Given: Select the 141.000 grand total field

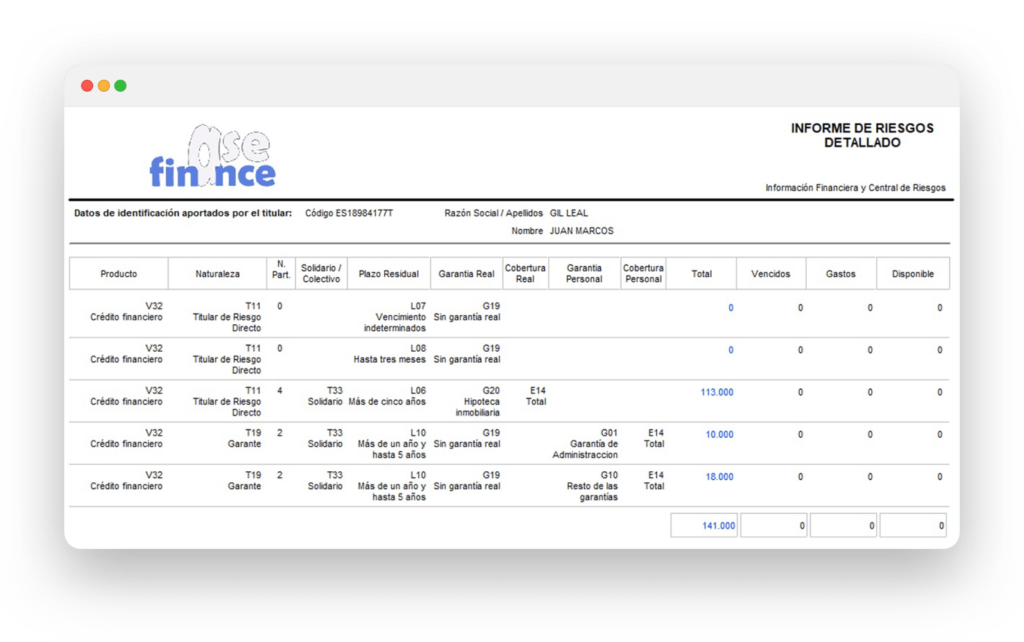Looking at the screenshot, I should point(704,525).
